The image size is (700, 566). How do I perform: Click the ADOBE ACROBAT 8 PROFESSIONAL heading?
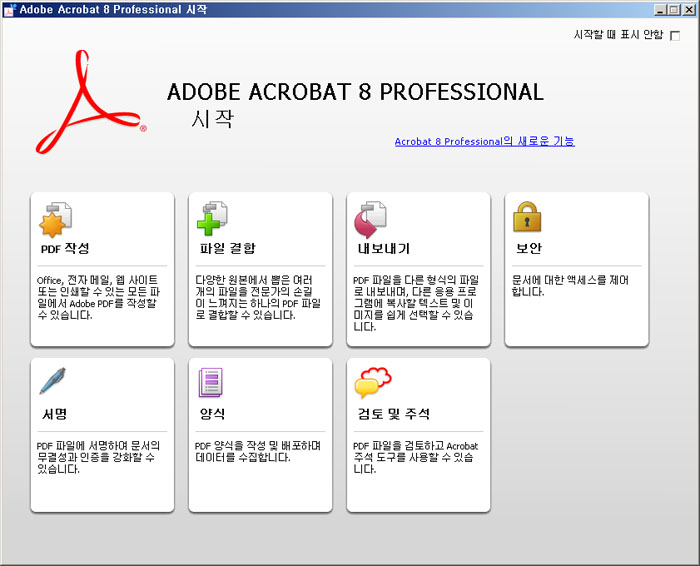click(355, 92)
